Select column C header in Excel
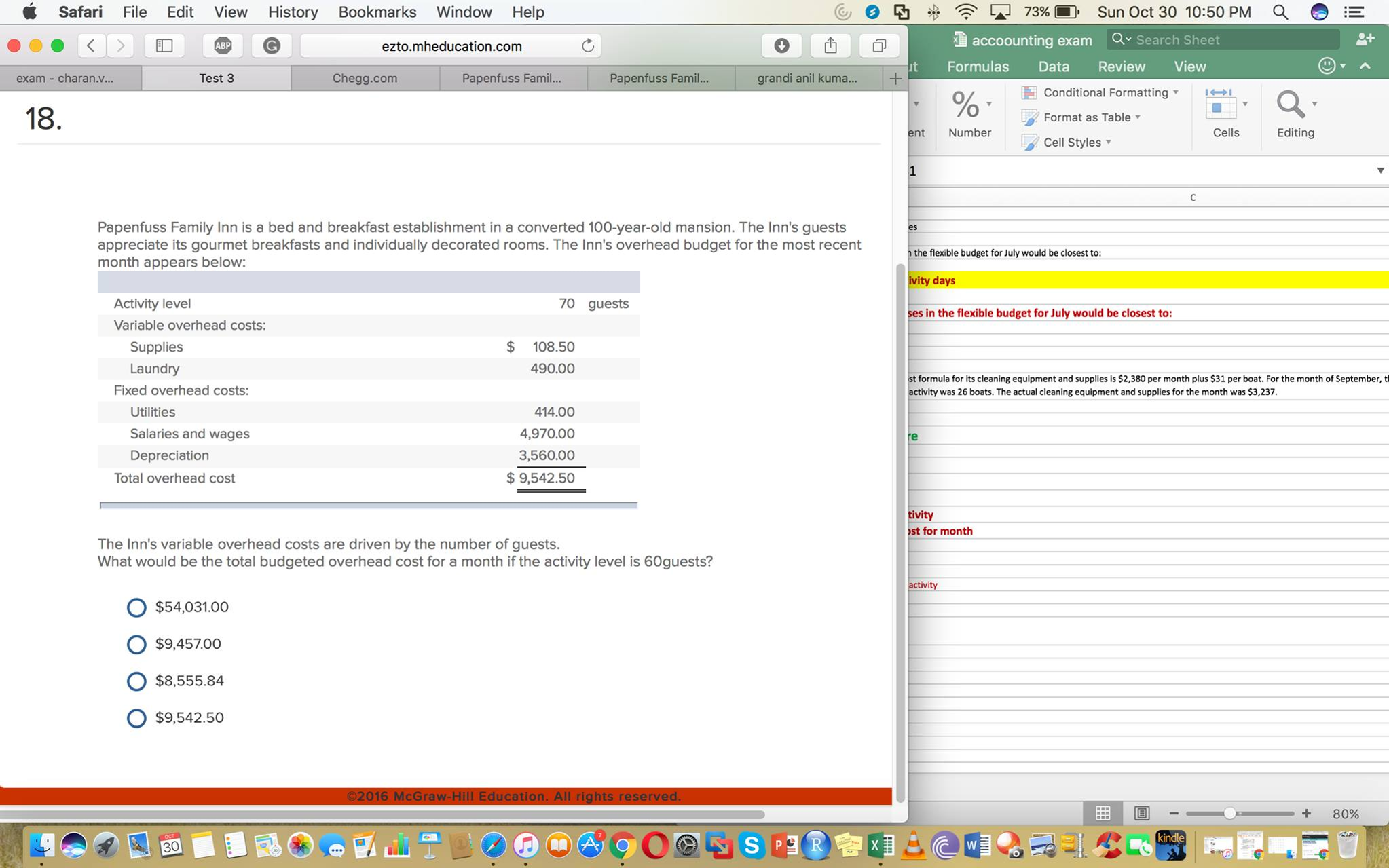Image resolution: width=1389 pixels, height=868 pixels. point(1193,197)
